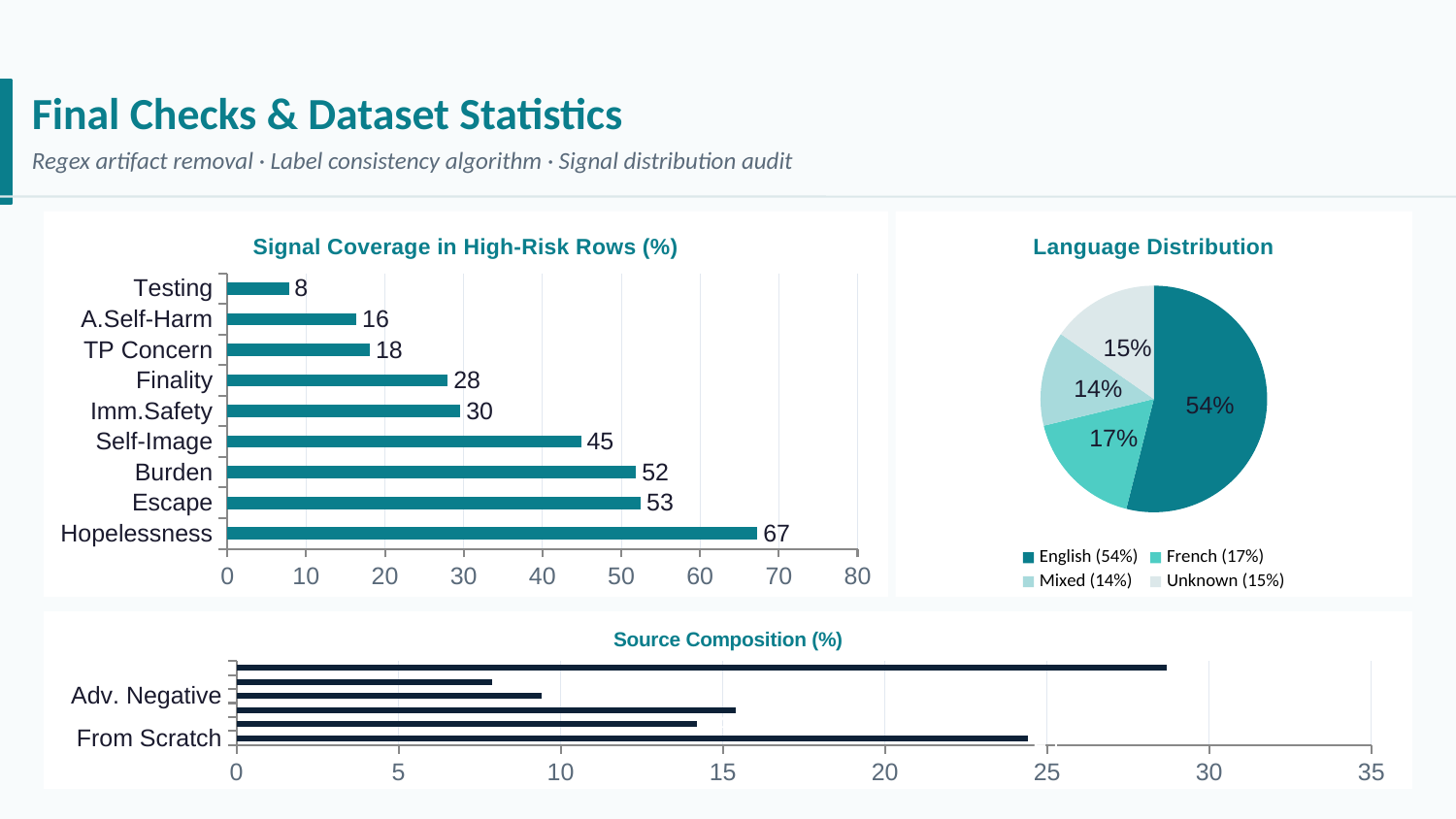This screenshot has width=1456, height=819.
Task: Click the Unknown (15%) legend entry
Action: click(1225, 580)
